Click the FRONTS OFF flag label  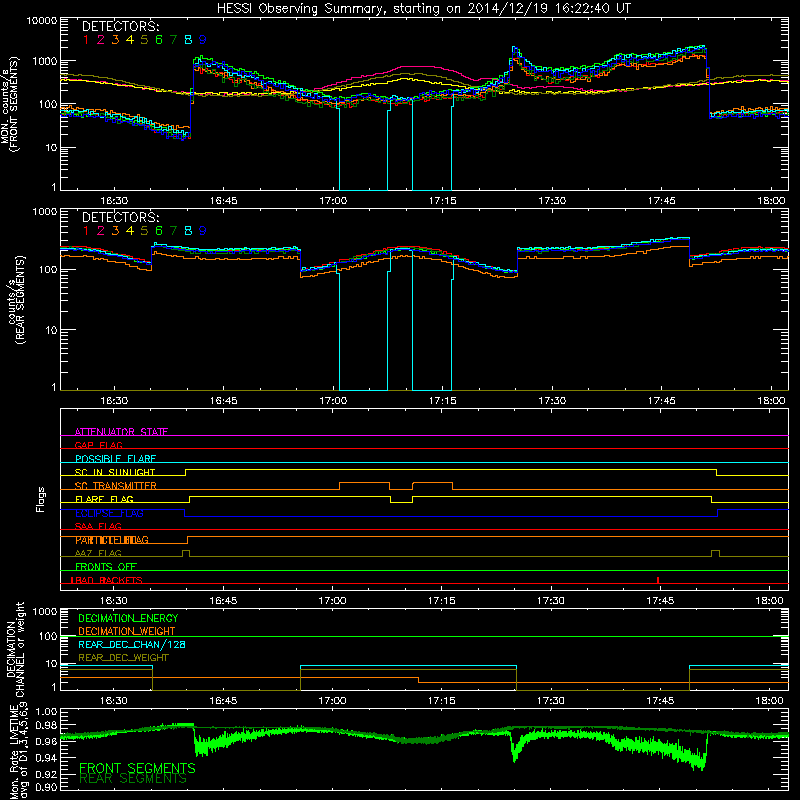point(106,567)
